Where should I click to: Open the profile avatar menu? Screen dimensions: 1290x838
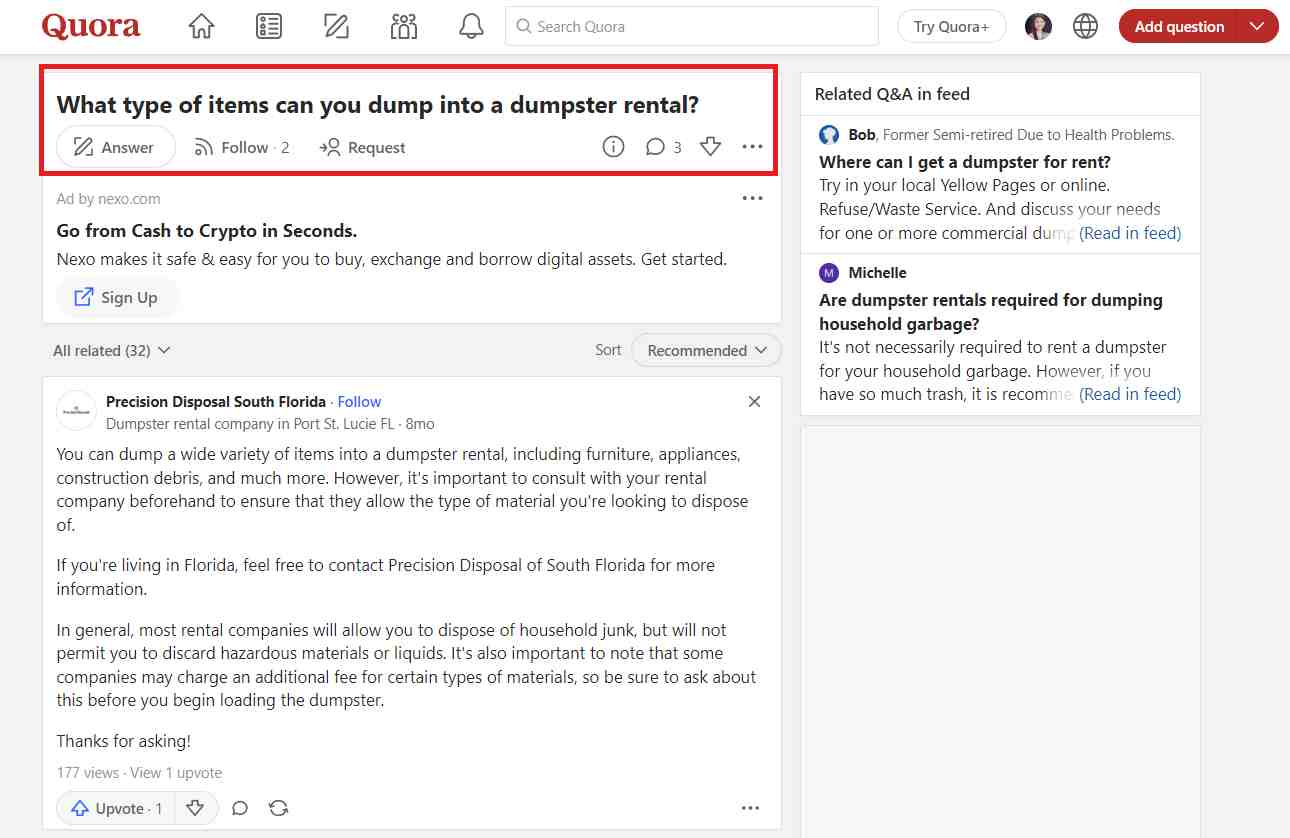tap(1038, 27)
